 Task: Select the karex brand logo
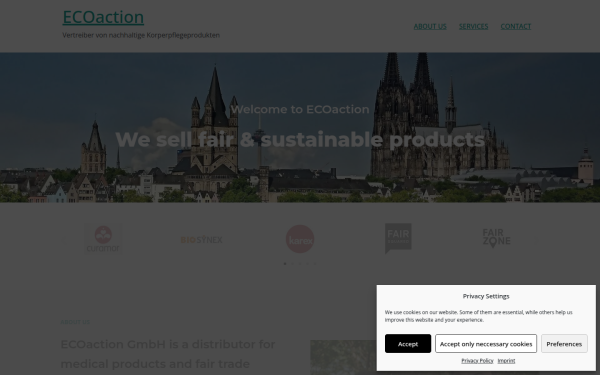(x=300, y=239)
